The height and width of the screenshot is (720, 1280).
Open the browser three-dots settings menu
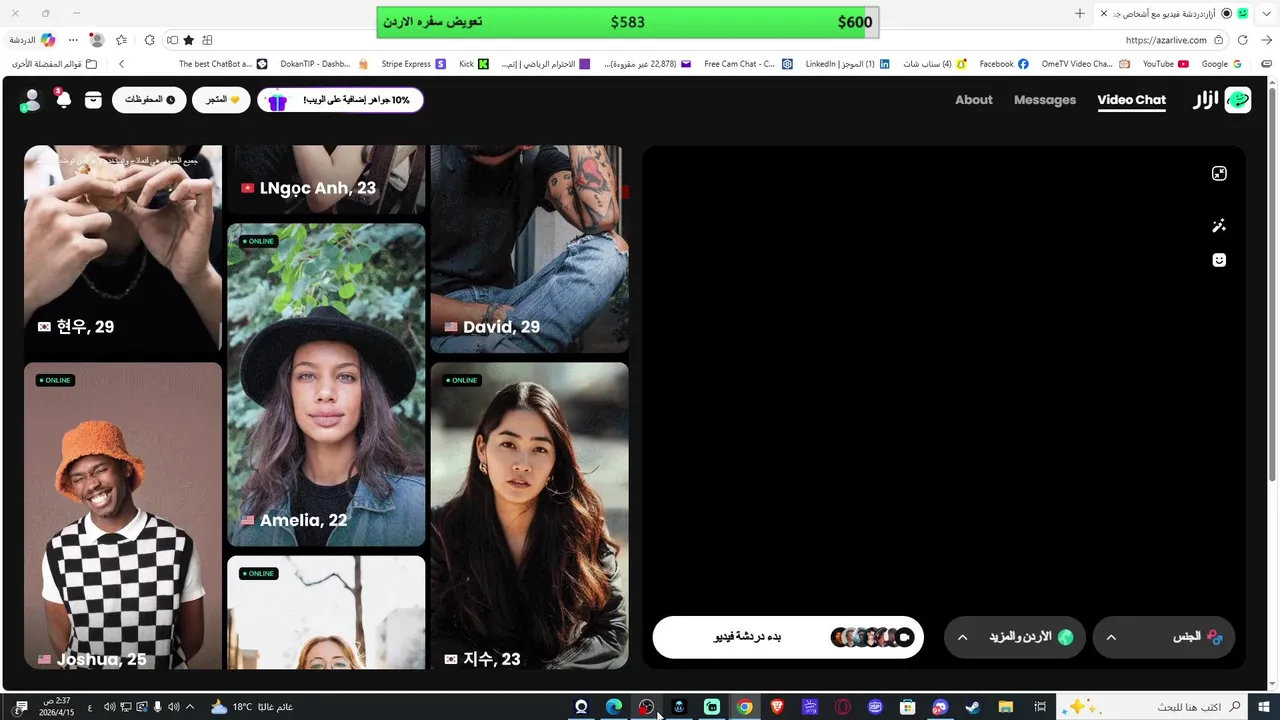click(x=73, y=40)
